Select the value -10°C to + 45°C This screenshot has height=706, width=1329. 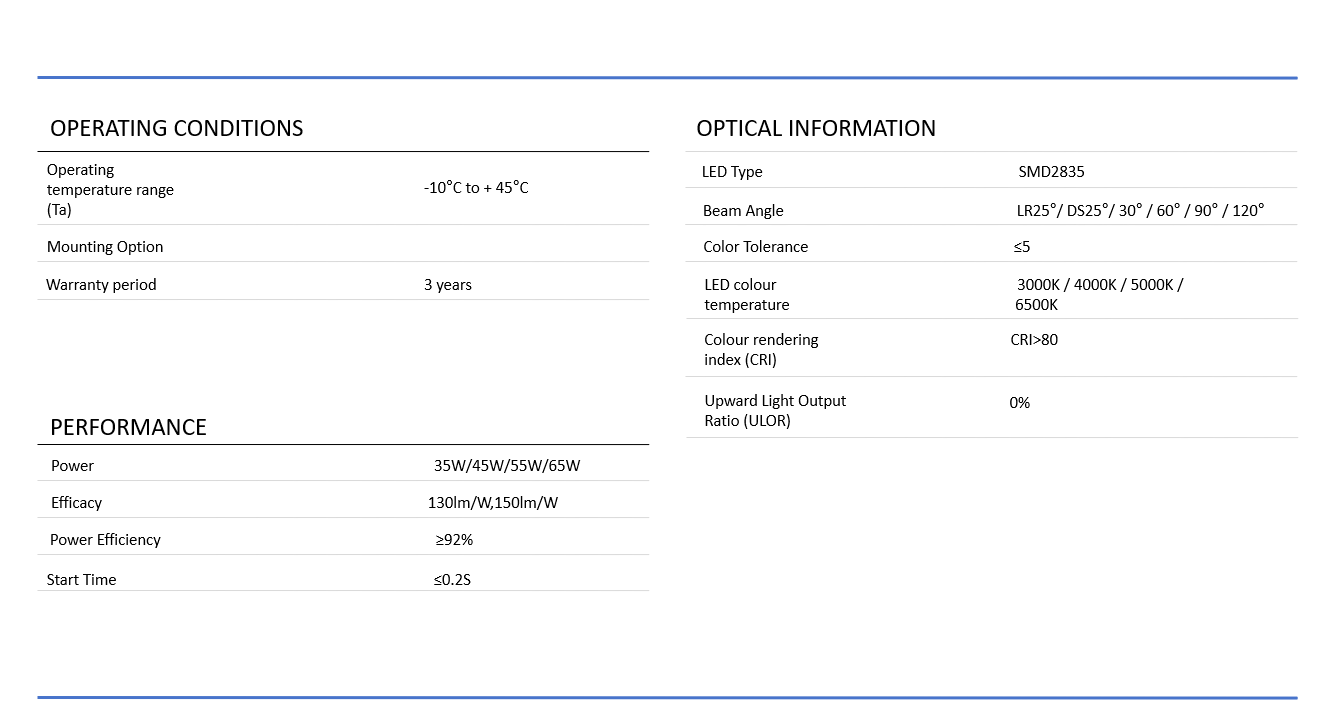point(476,187)
